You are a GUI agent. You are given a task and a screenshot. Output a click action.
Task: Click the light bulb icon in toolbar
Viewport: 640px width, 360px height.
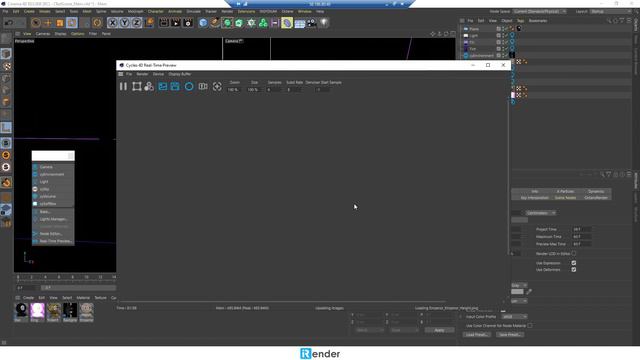(x=324, y=23)
